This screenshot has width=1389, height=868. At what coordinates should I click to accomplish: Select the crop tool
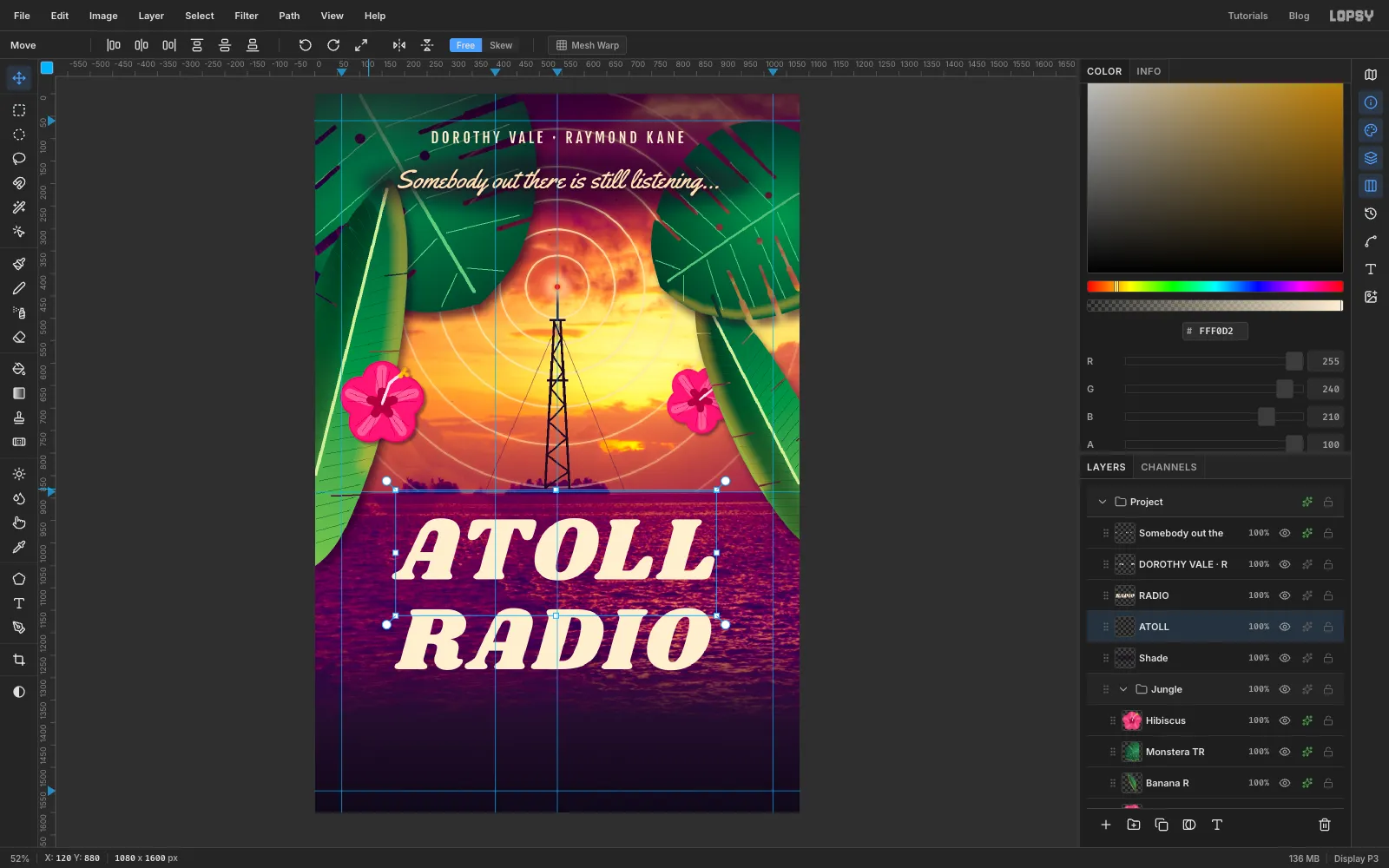[x=19, y=660]
